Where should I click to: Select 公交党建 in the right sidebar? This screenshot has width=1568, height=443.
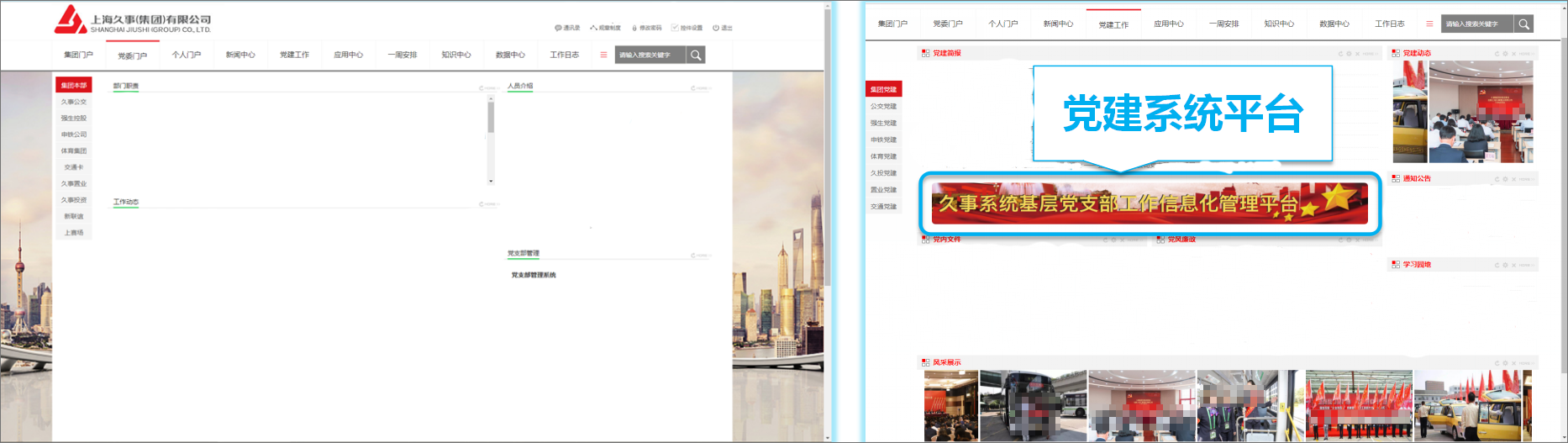coord(884,107)
